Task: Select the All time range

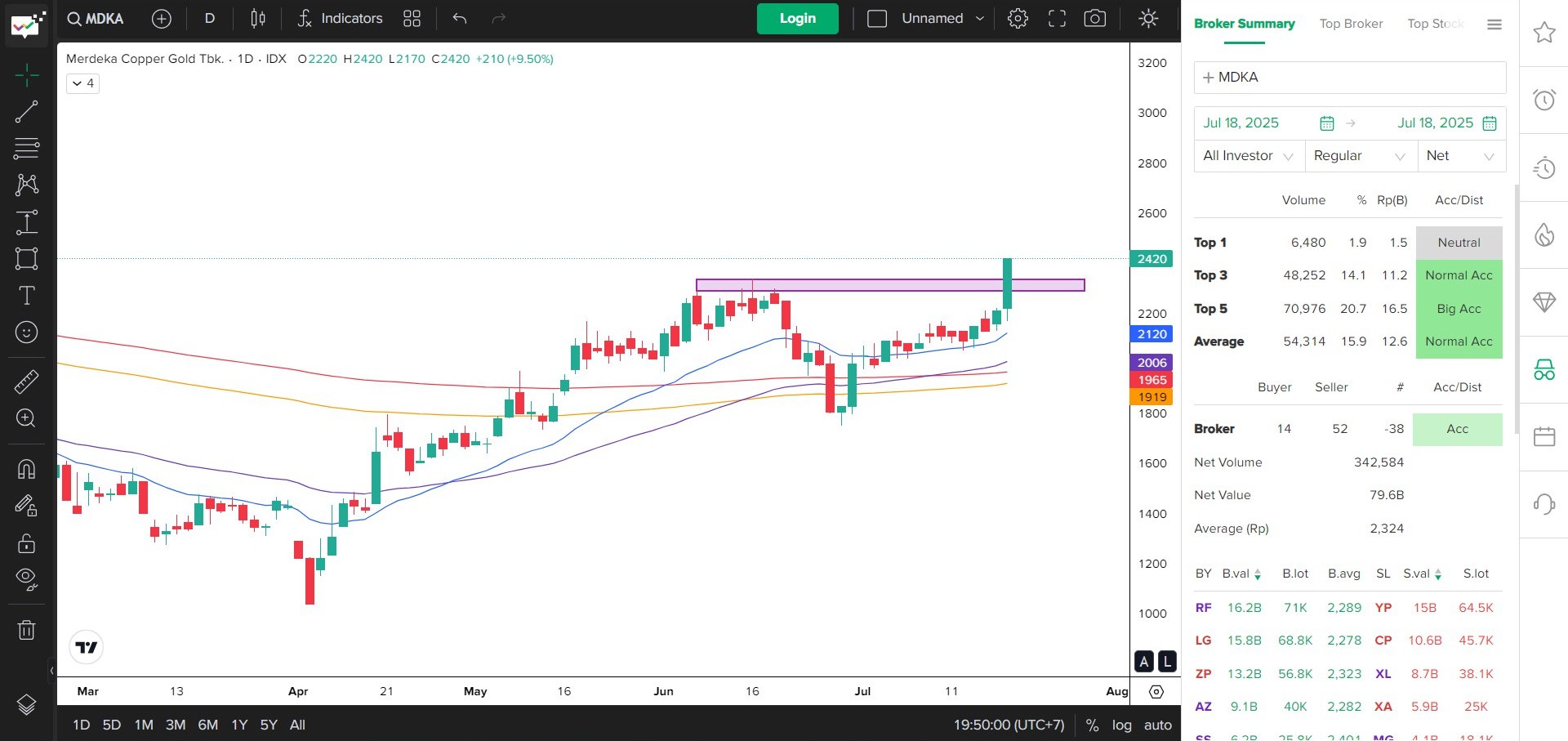Action: coord(297,725)
